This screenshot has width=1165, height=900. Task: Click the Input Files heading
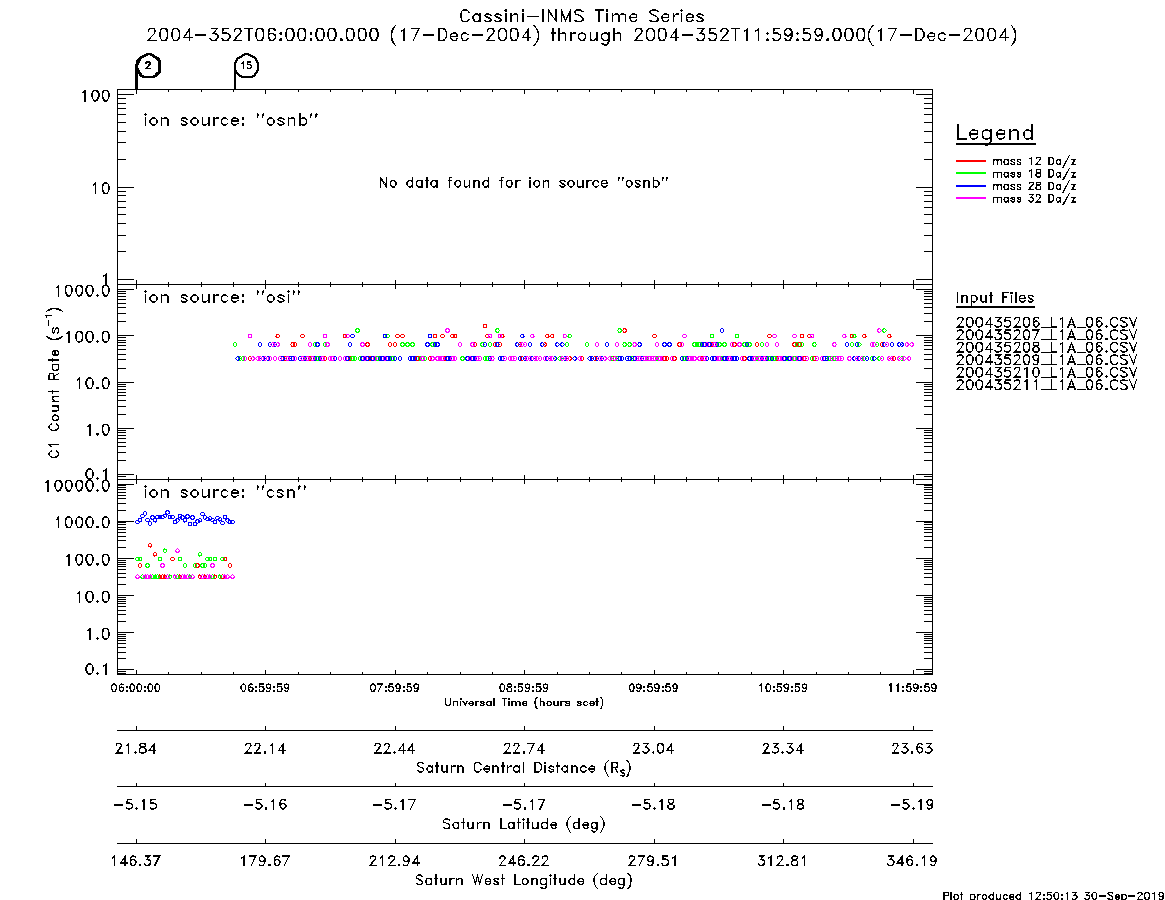pos(995,298)
